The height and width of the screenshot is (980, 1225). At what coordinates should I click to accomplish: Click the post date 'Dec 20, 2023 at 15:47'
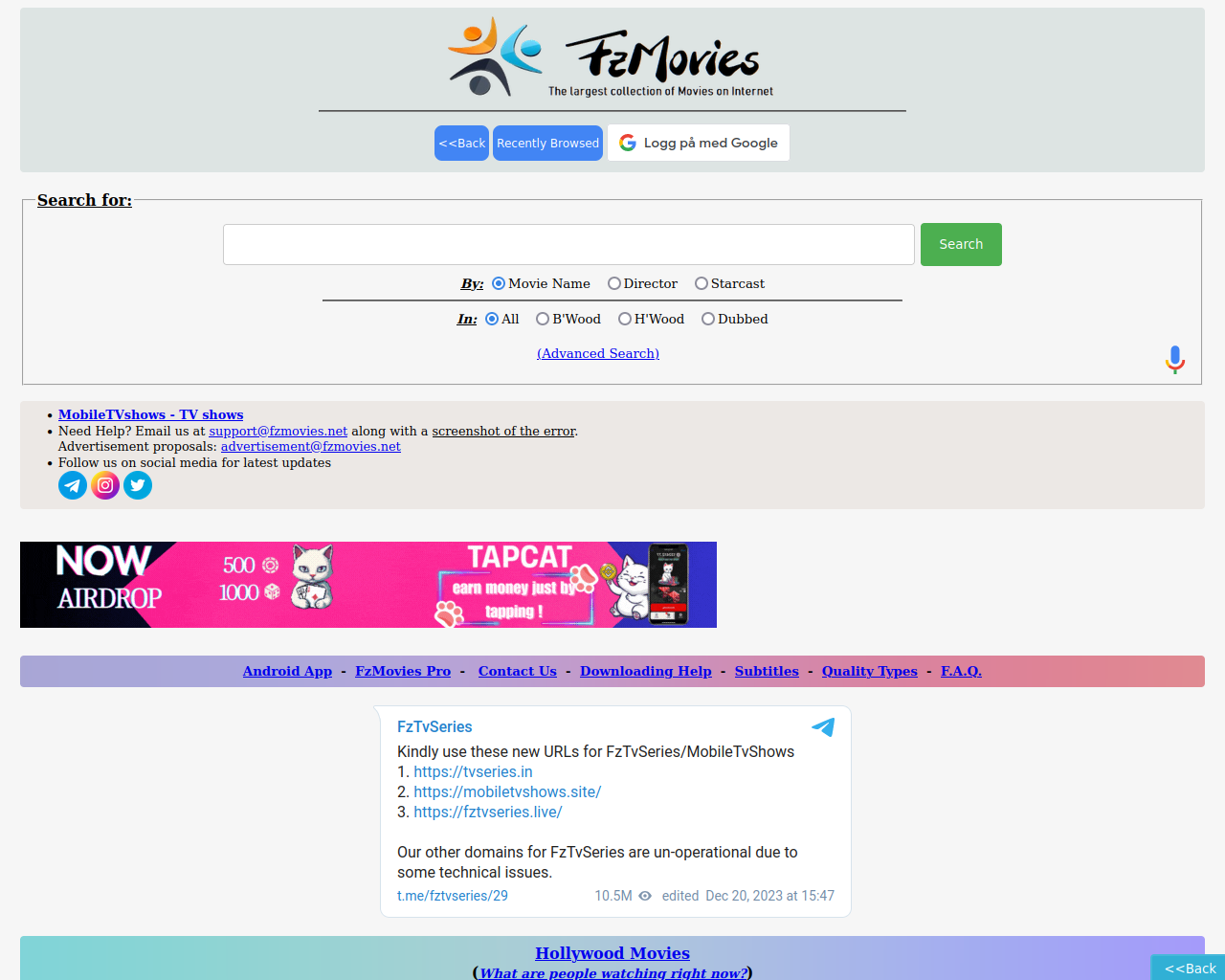point(770,896)
